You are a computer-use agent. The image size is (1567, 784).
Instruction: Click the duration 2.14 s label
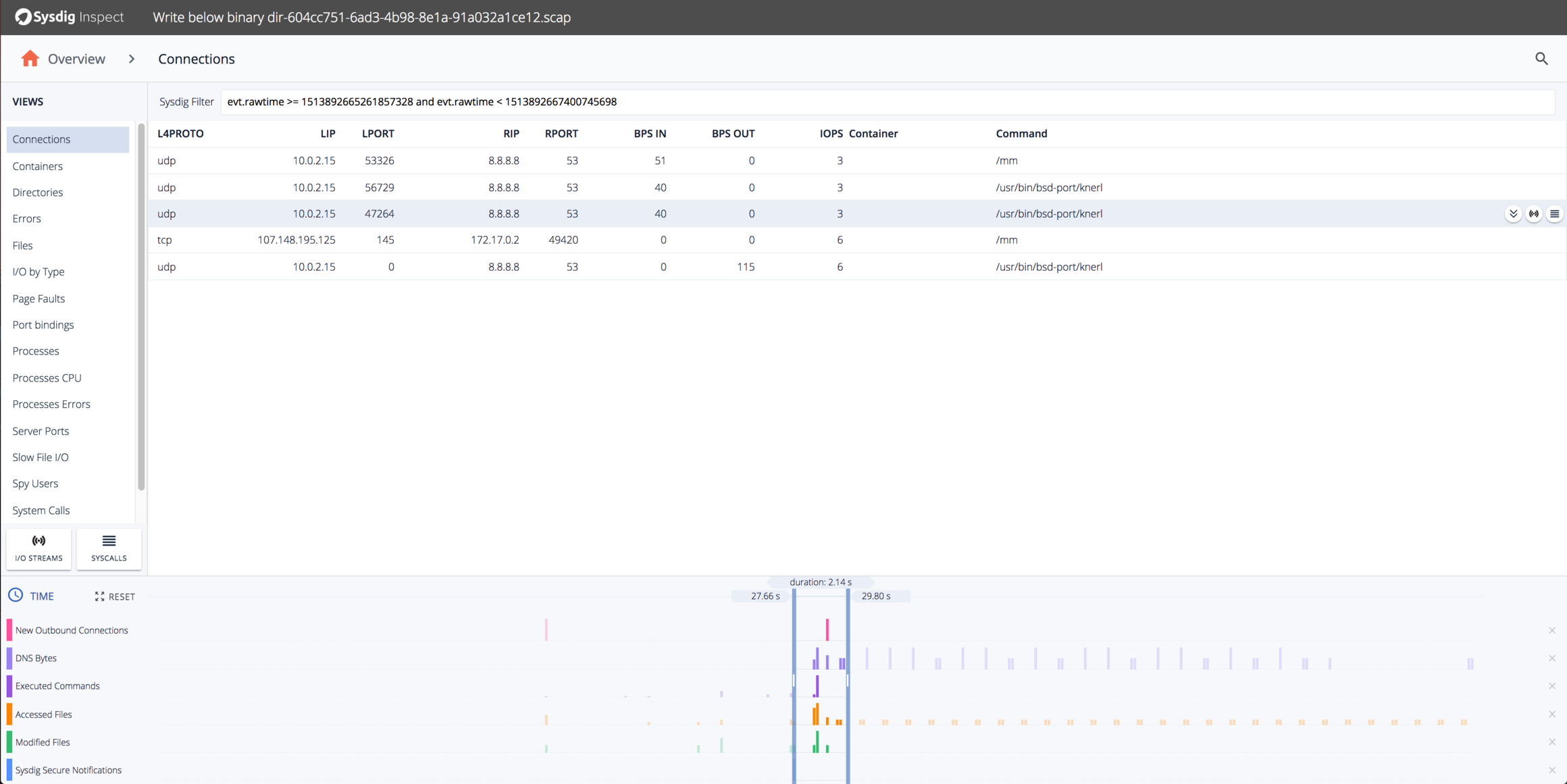821,581
